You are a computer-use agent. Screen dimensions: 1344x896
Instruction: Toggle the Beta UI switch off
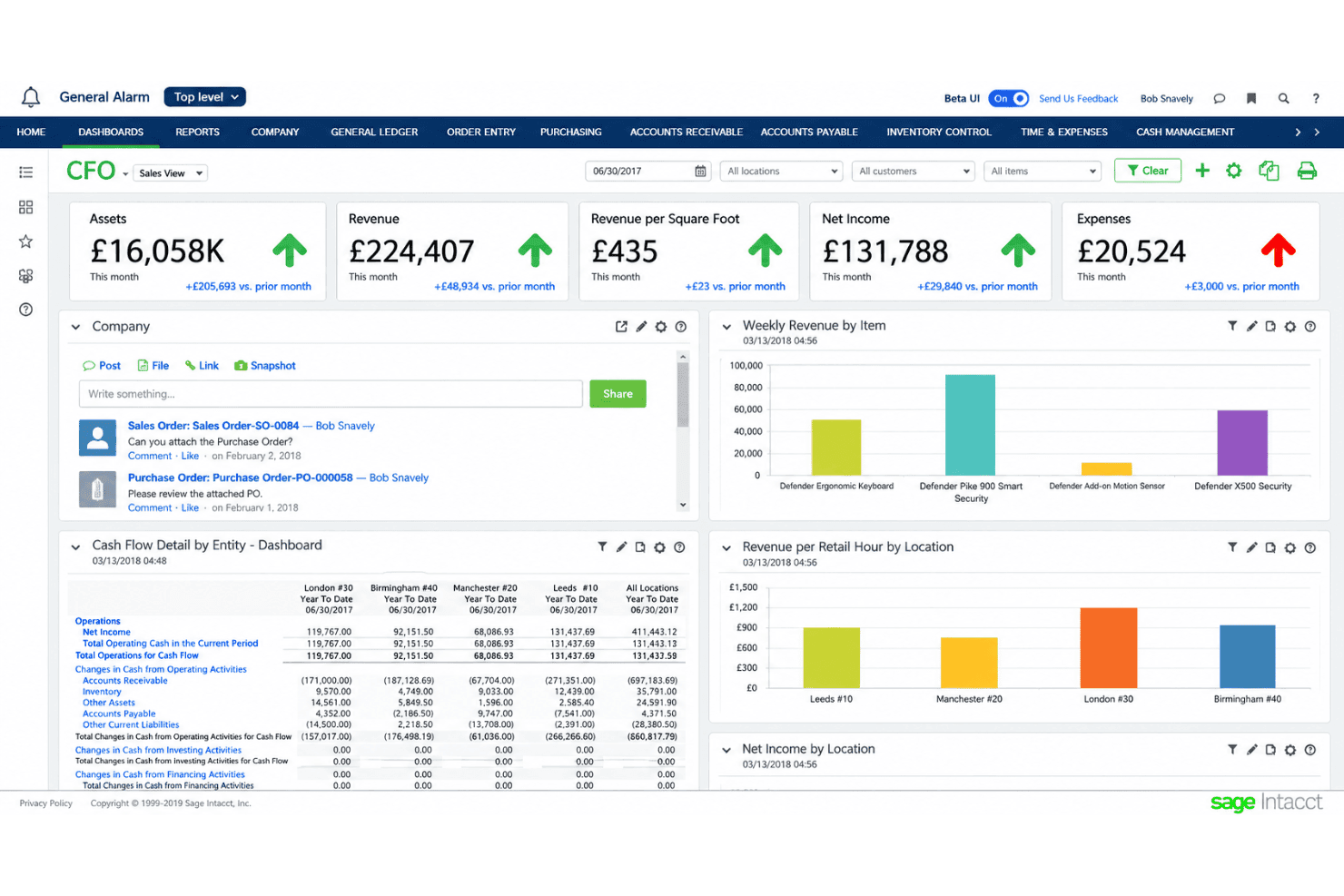click(1008, 98)
